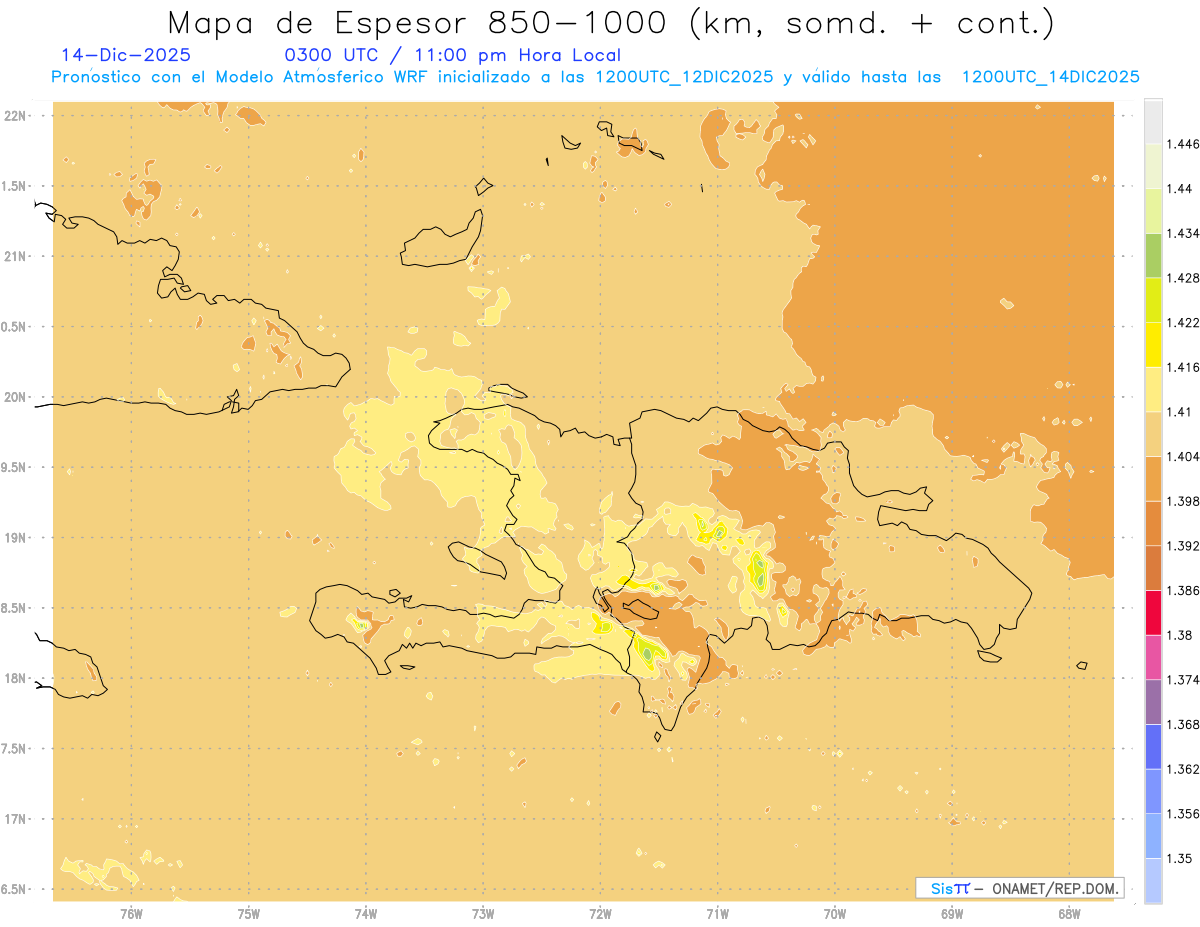
Task: Click the '17N' latitude label
Action: coord(17,819)
